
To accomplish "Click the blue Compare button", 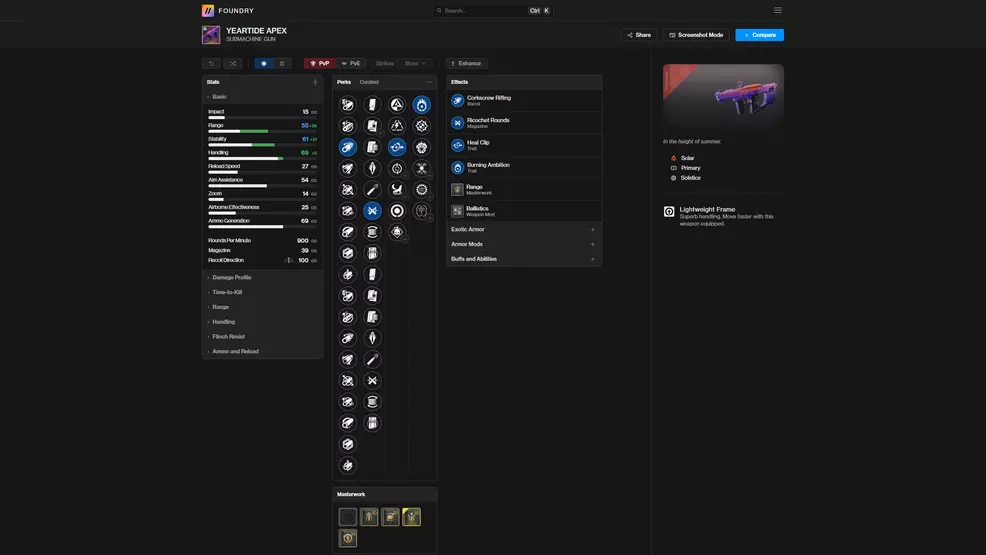I will 760,35.
